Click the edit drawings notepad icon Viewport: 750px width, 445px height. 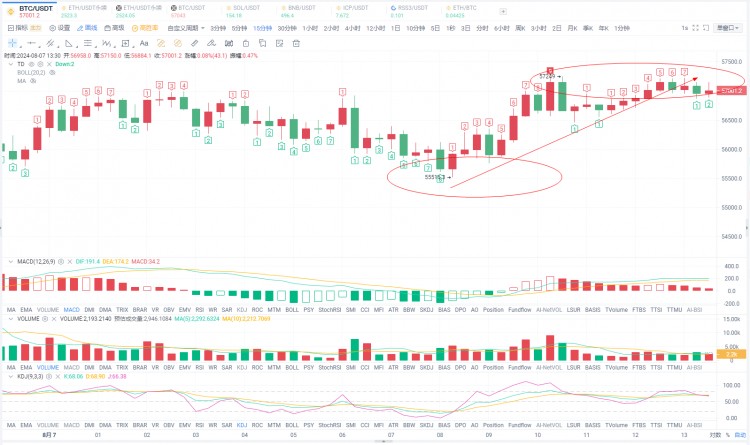pyautogui.click(x=279, y=44)
